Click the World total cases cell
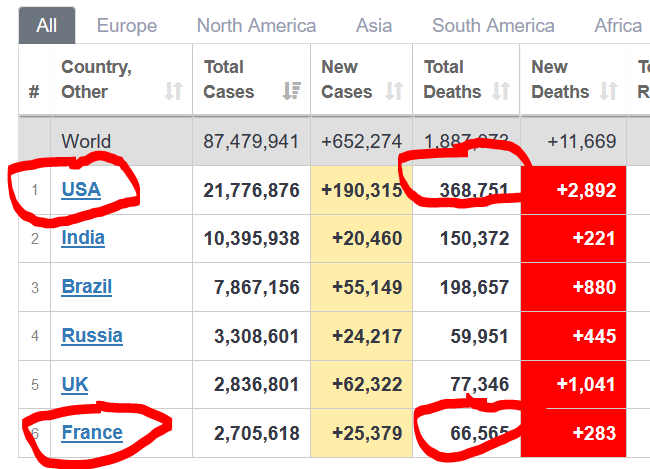 (251, 141)
